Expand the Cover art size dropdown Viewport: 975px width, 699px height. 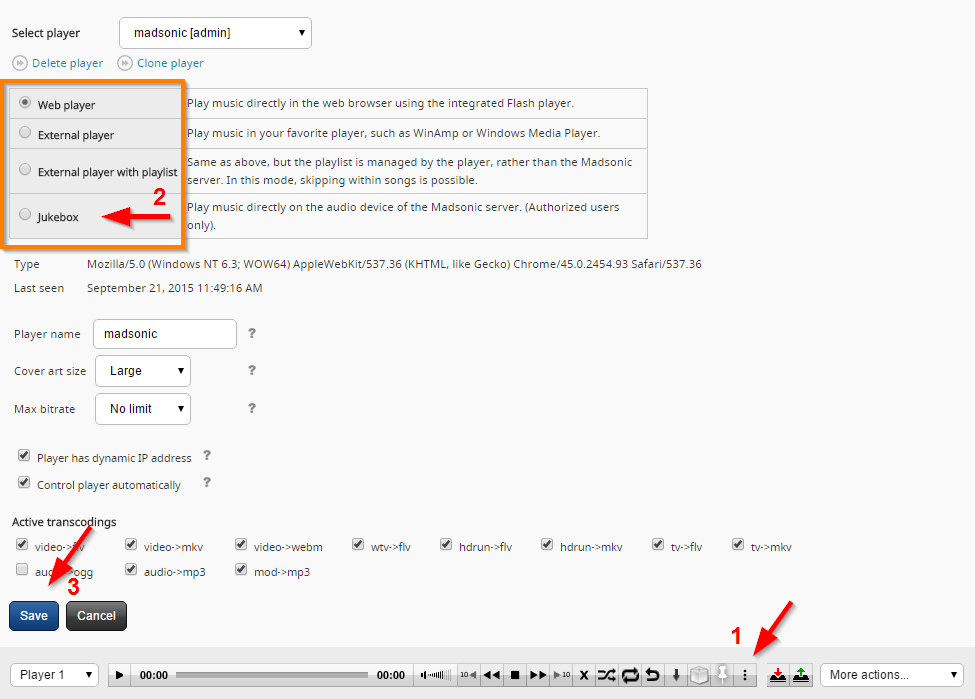click(142, 371)
